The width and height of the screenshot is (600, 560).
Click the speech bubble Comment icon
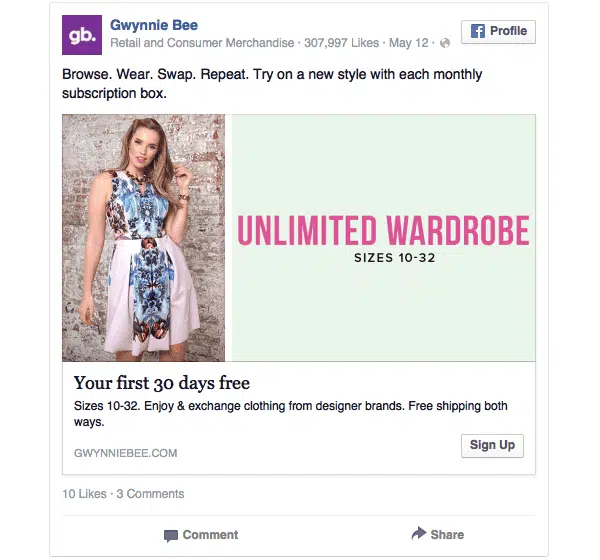pyautogui.click(x=171, y=535)
